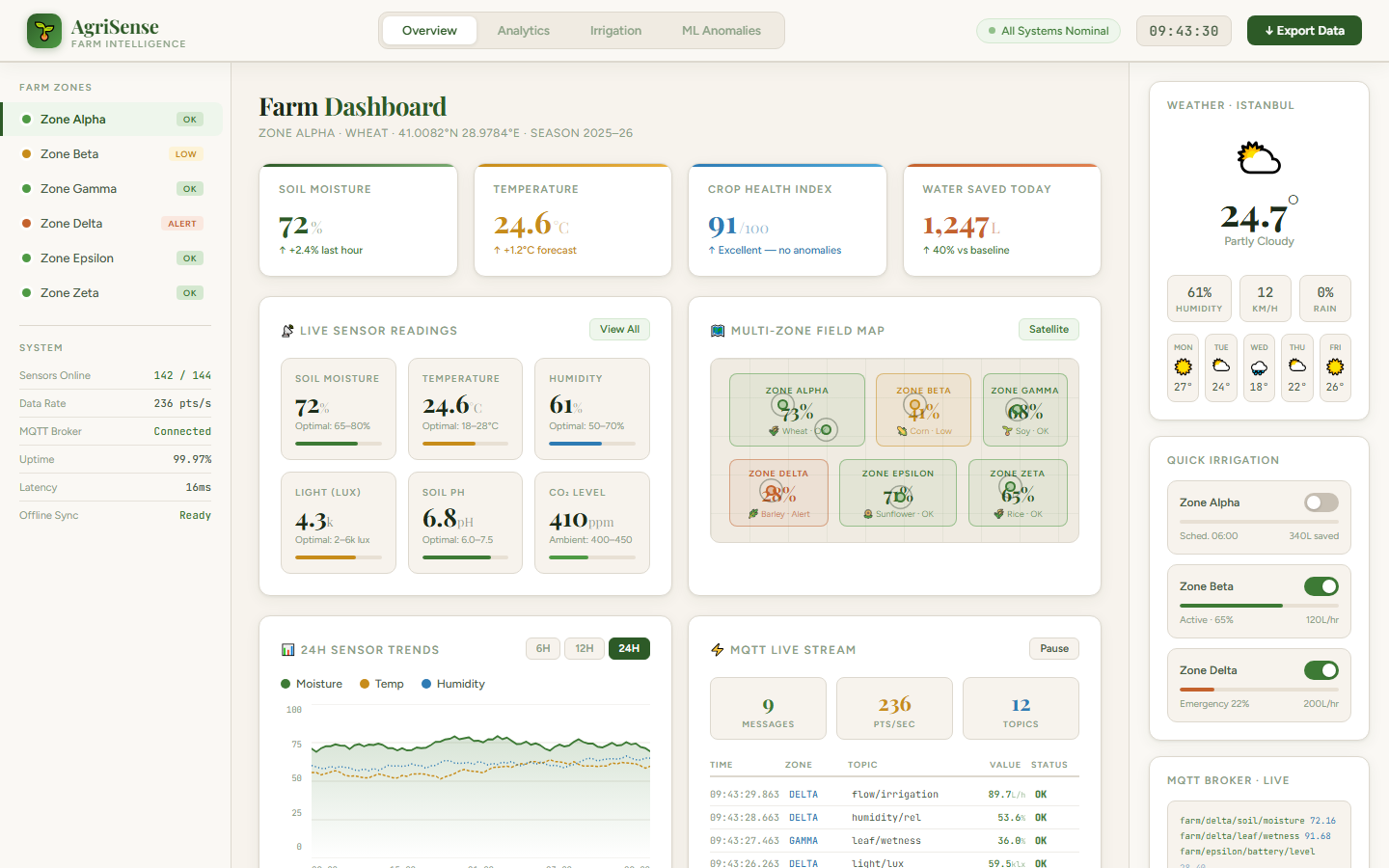Image resolution: width=1389 pixels, height=868 pixels.
Task: Select Monday's sunny forecast icon
Action: (x=1184, y=366)
